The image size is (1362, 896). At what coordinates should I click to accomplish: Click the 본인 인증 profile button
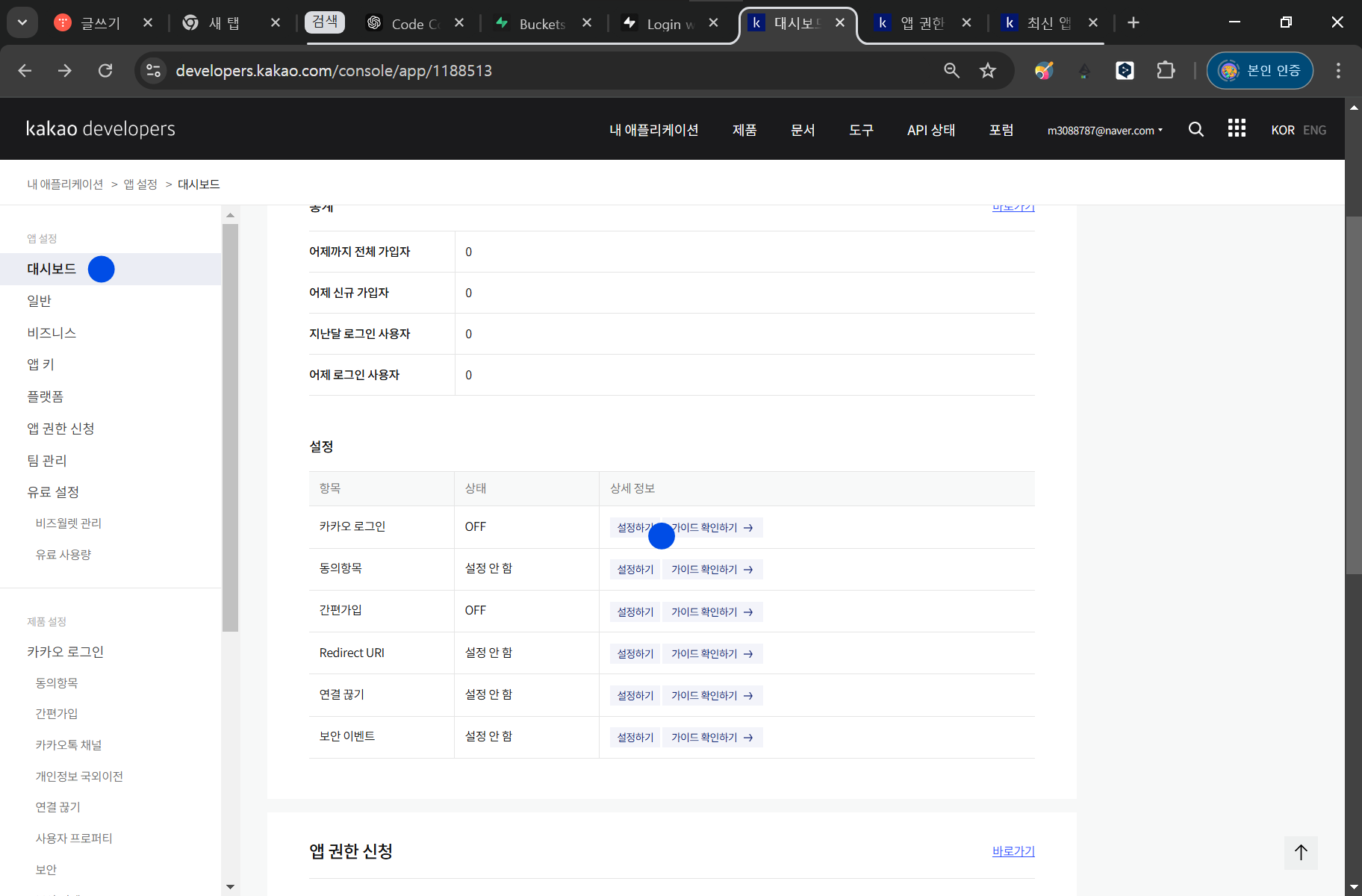coord(1260,70)
